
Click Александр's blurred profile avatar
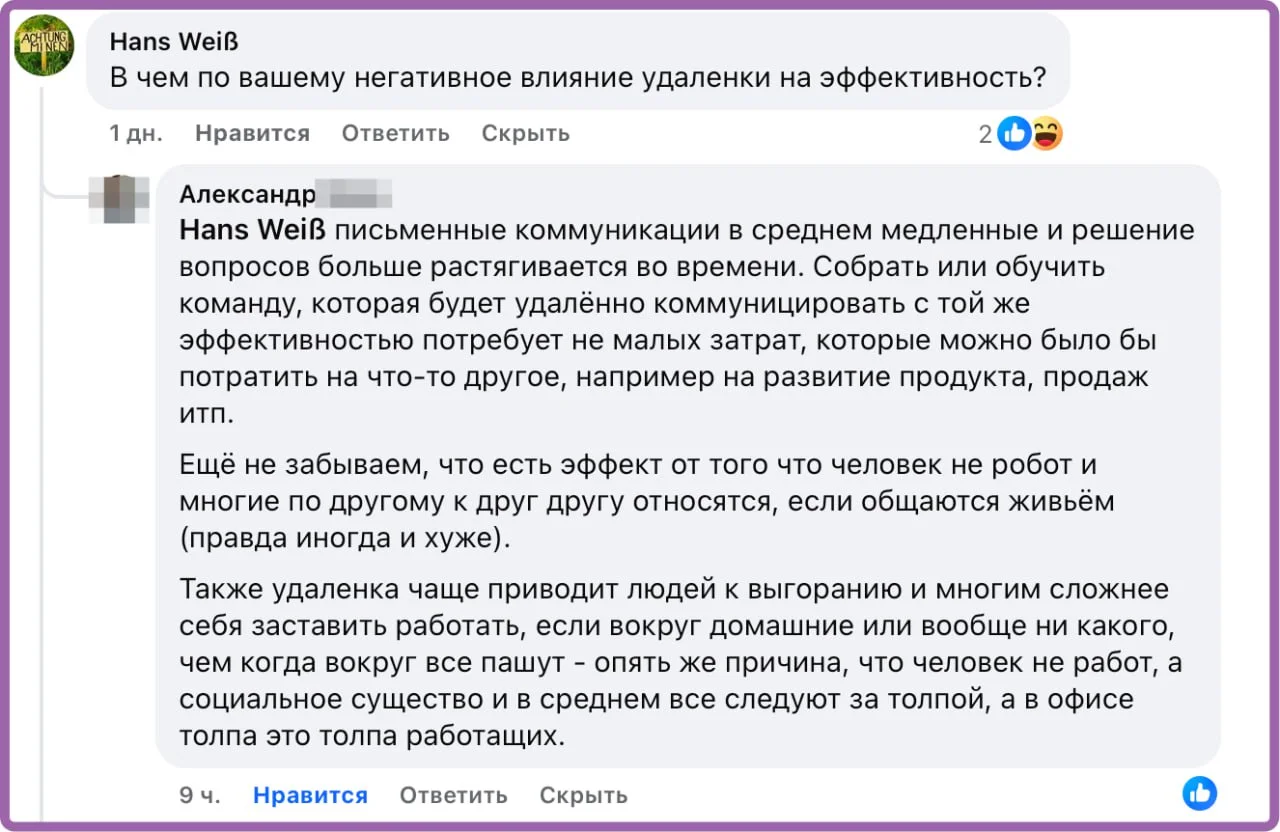click(120, 197)
